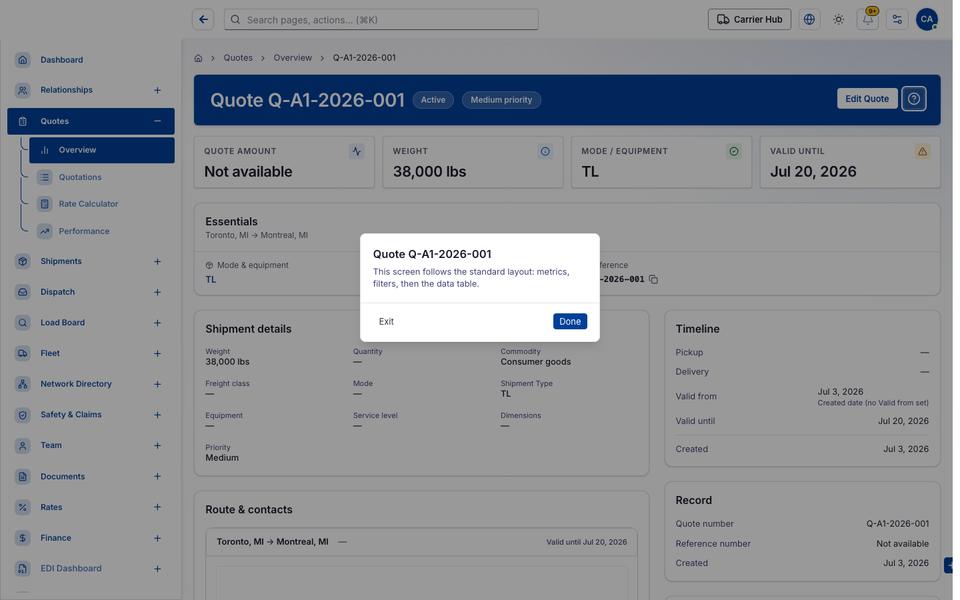Expand the Rates menu section
Viewport: 960px width, 600px height.
[157, 507]
